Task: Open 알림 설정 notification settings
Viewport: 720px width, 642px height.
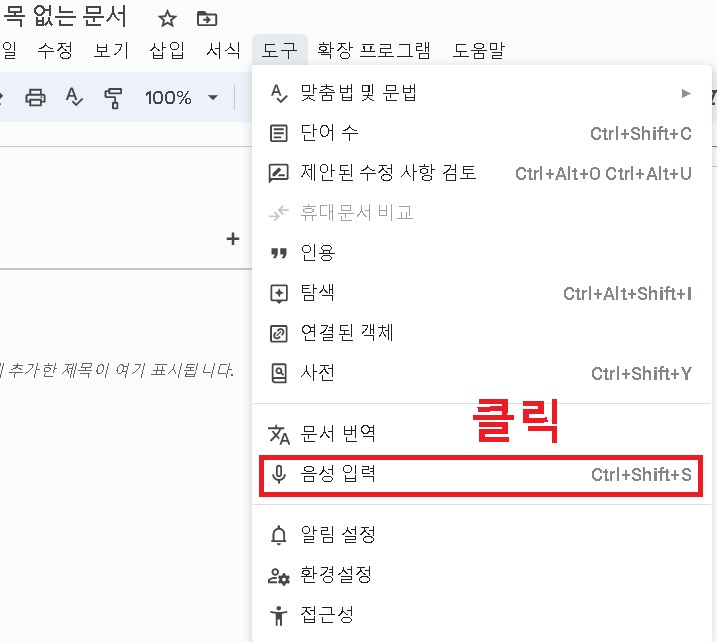Action: [482, 535]
